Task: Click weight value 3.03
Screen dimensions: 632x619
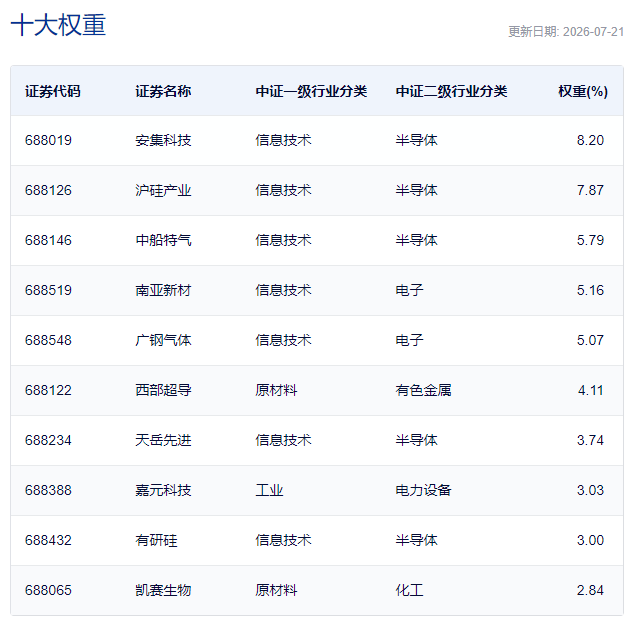Action: (590, 490)
